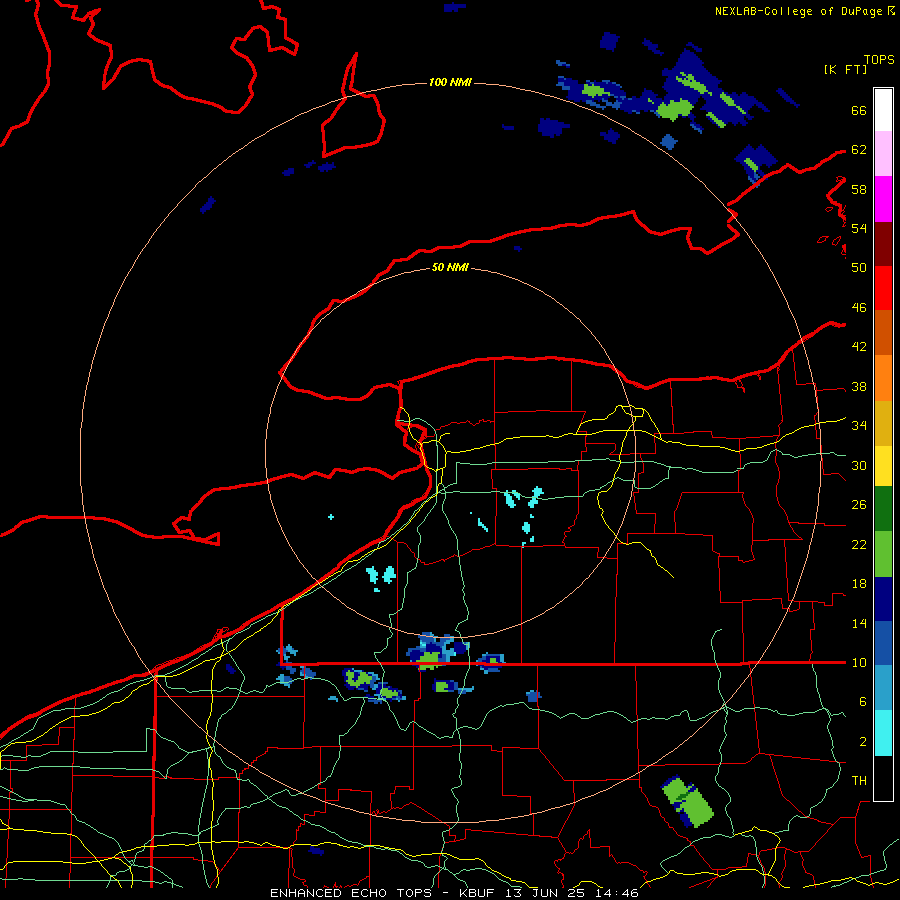Click the legend value 46

859,307
